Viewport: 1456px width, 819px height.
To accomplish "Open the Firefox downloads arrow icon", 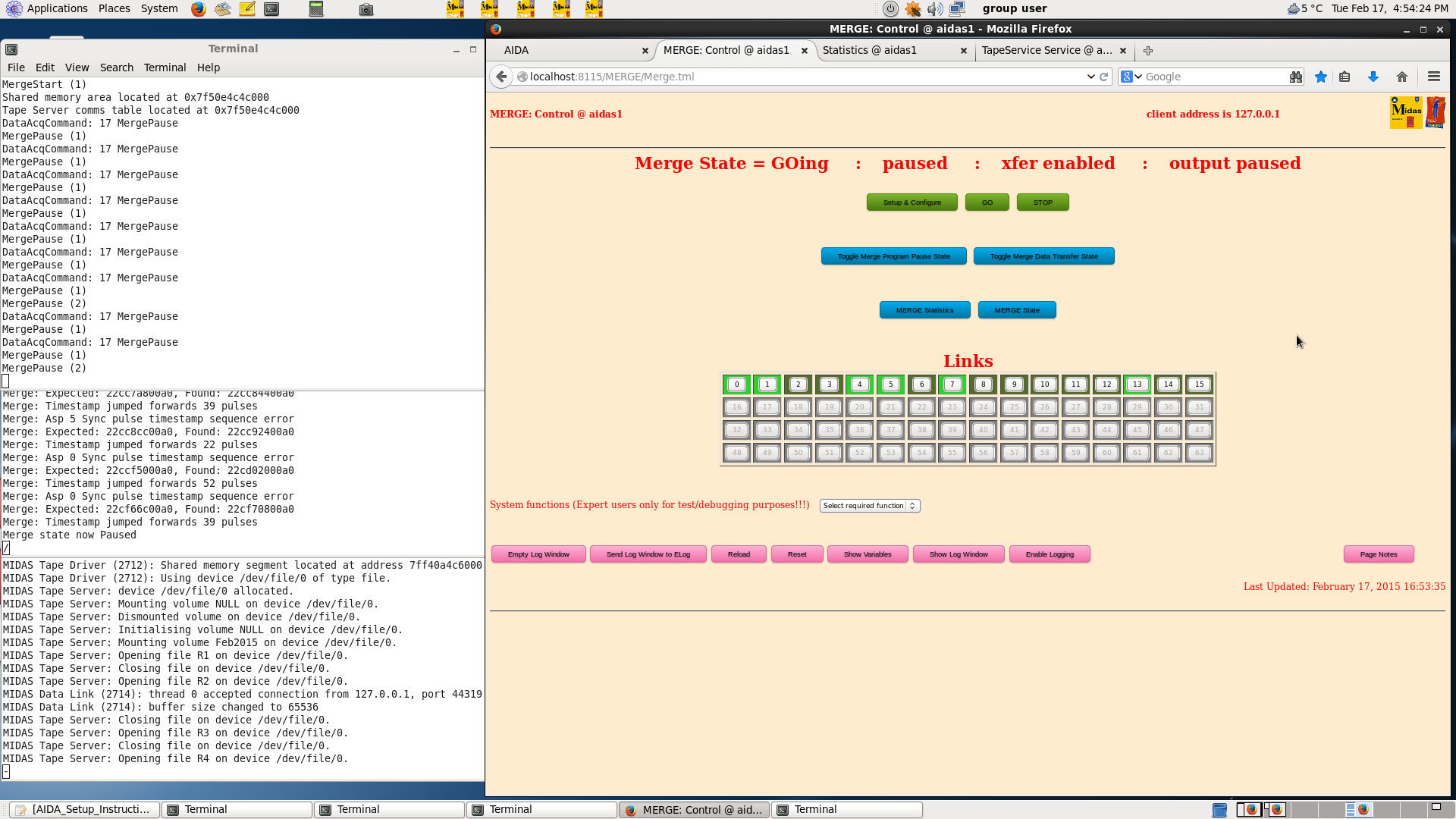I will click(x=1373, y=77).
